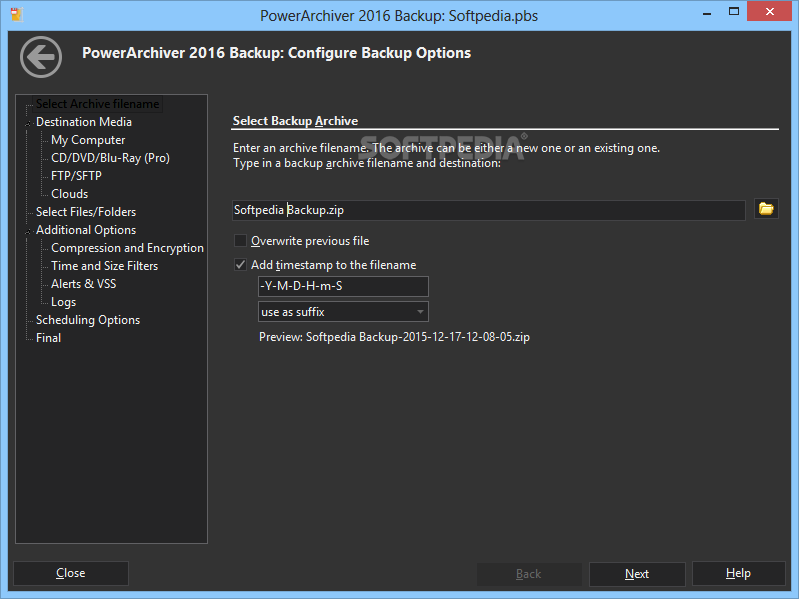Open the browse folder icon for archive filename

click(x=766, y=209)
